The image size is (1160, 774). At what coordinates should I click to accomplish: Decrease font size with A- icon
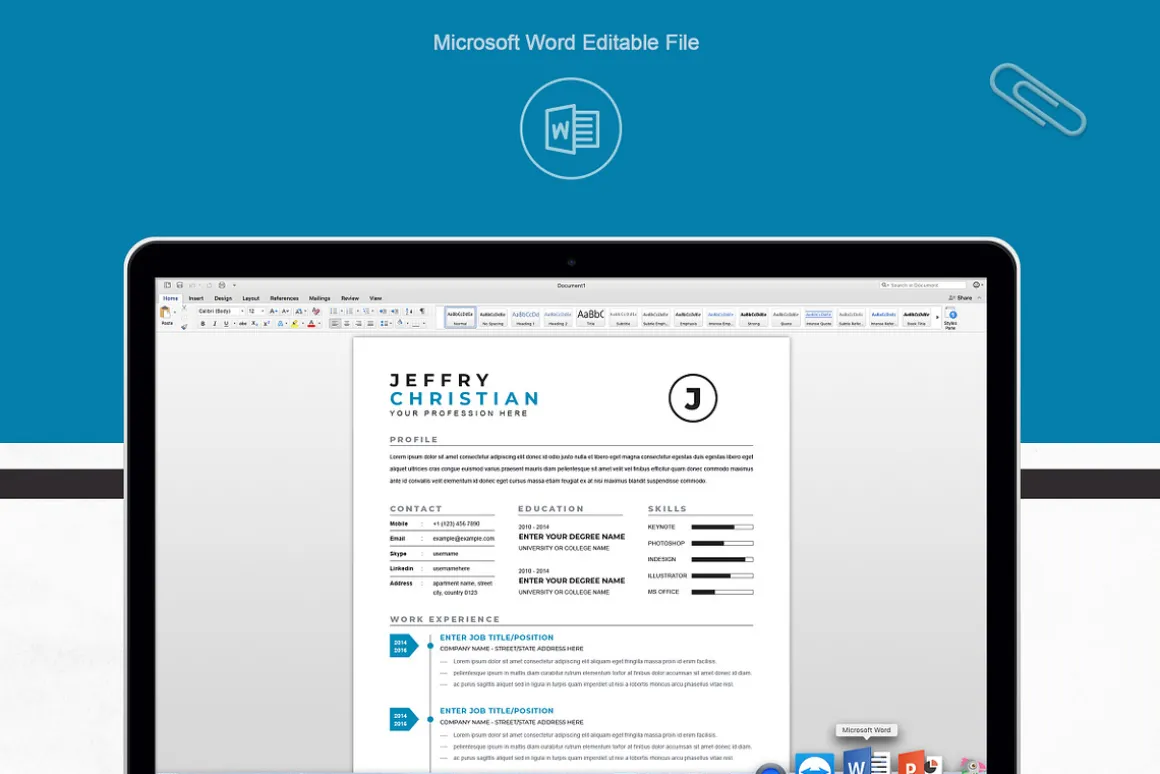point(286,312)
